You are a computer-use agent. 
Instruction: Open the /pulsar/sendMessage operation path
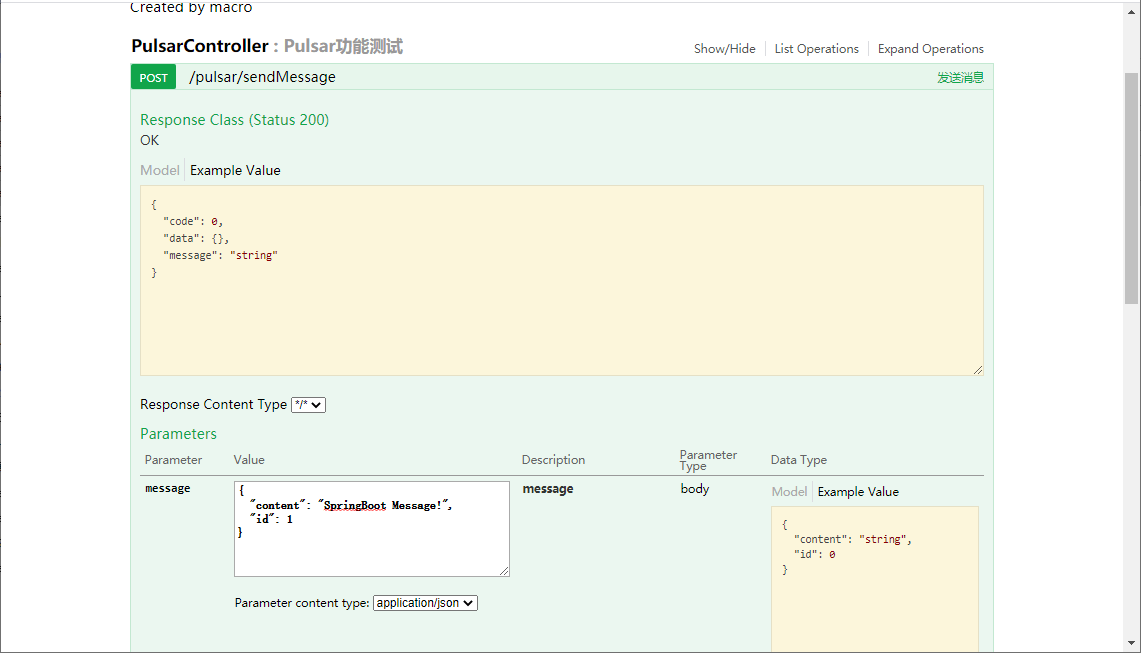pos(262,77)
